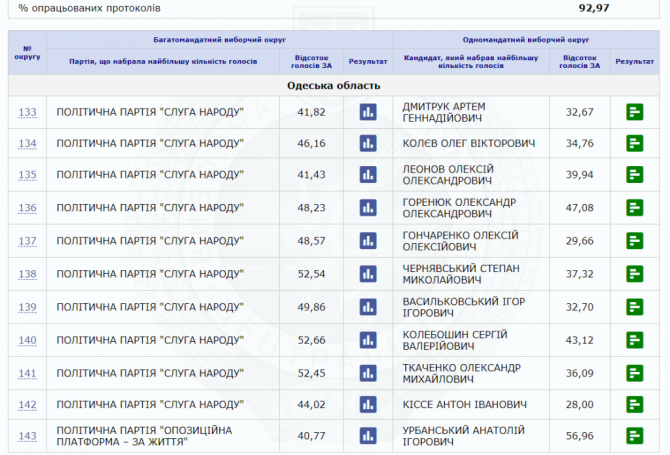The height and width of the screenshot is (455, 670).
Task: Open candidate results list for Гончаренко Олексій
Action: pos(635,241)
